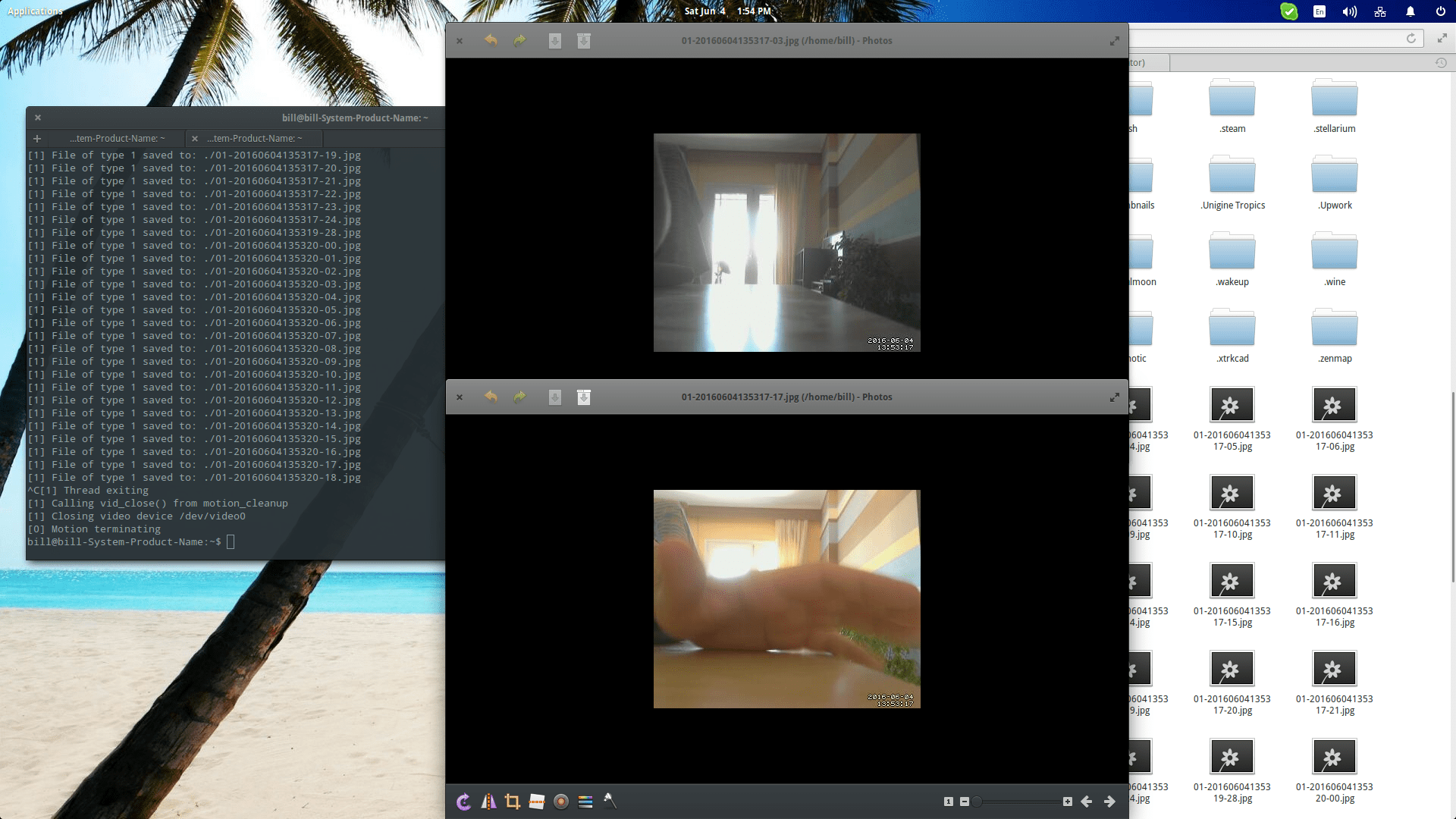Click undo arrow in top Photos window

[491, 41]
